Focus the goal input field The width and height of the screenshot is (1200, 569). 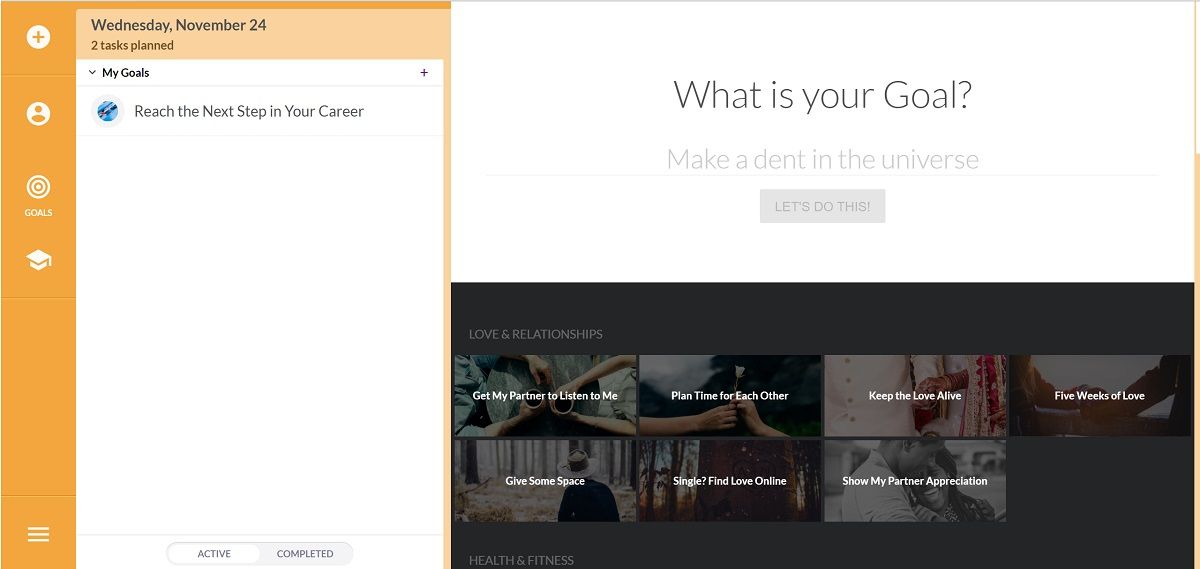(x=822, y=159)
